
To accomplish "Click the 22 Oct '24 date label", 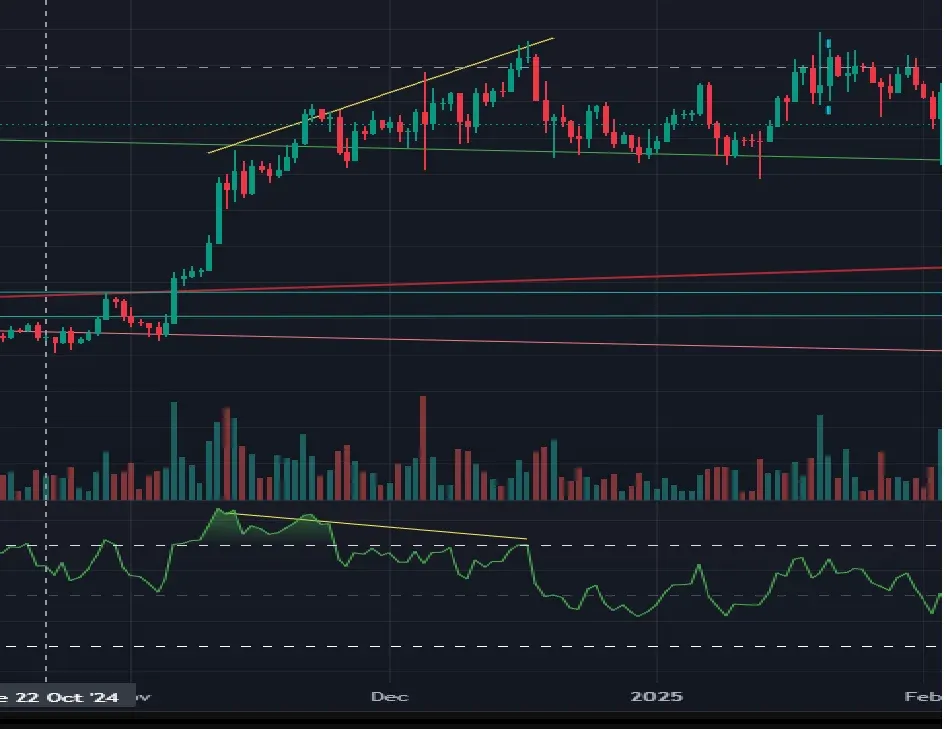I will tap(66, 697).
